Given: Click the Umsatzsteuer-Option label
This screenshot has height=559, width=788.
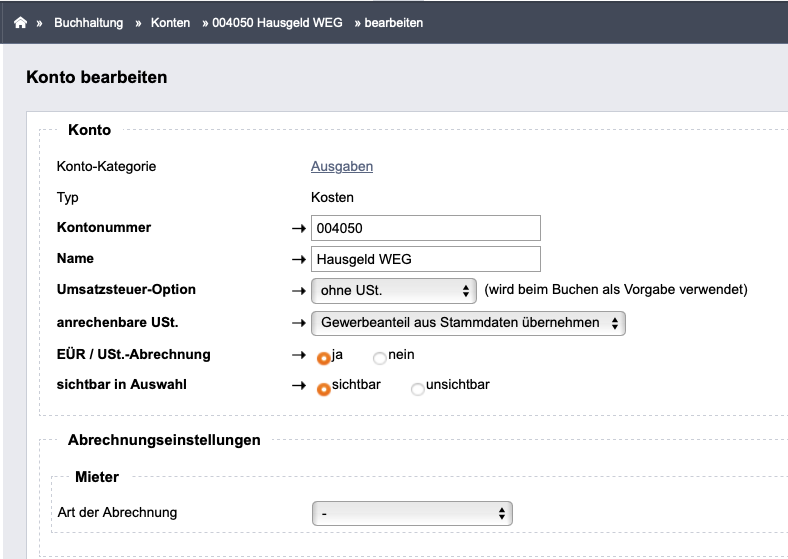Looking at the screenshot, I should click(126, 290).
